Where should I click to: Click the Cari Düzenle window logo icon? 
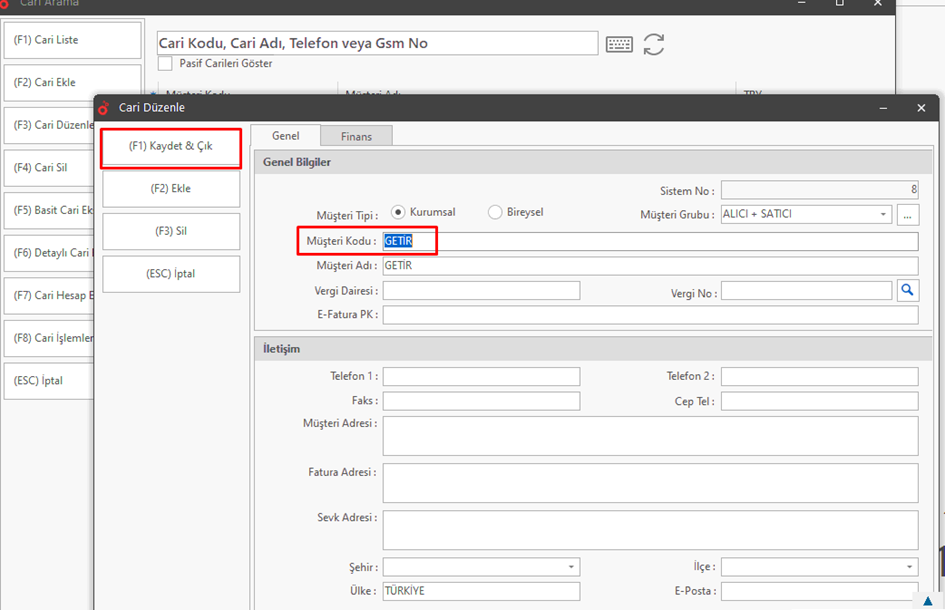click(104, 108)
